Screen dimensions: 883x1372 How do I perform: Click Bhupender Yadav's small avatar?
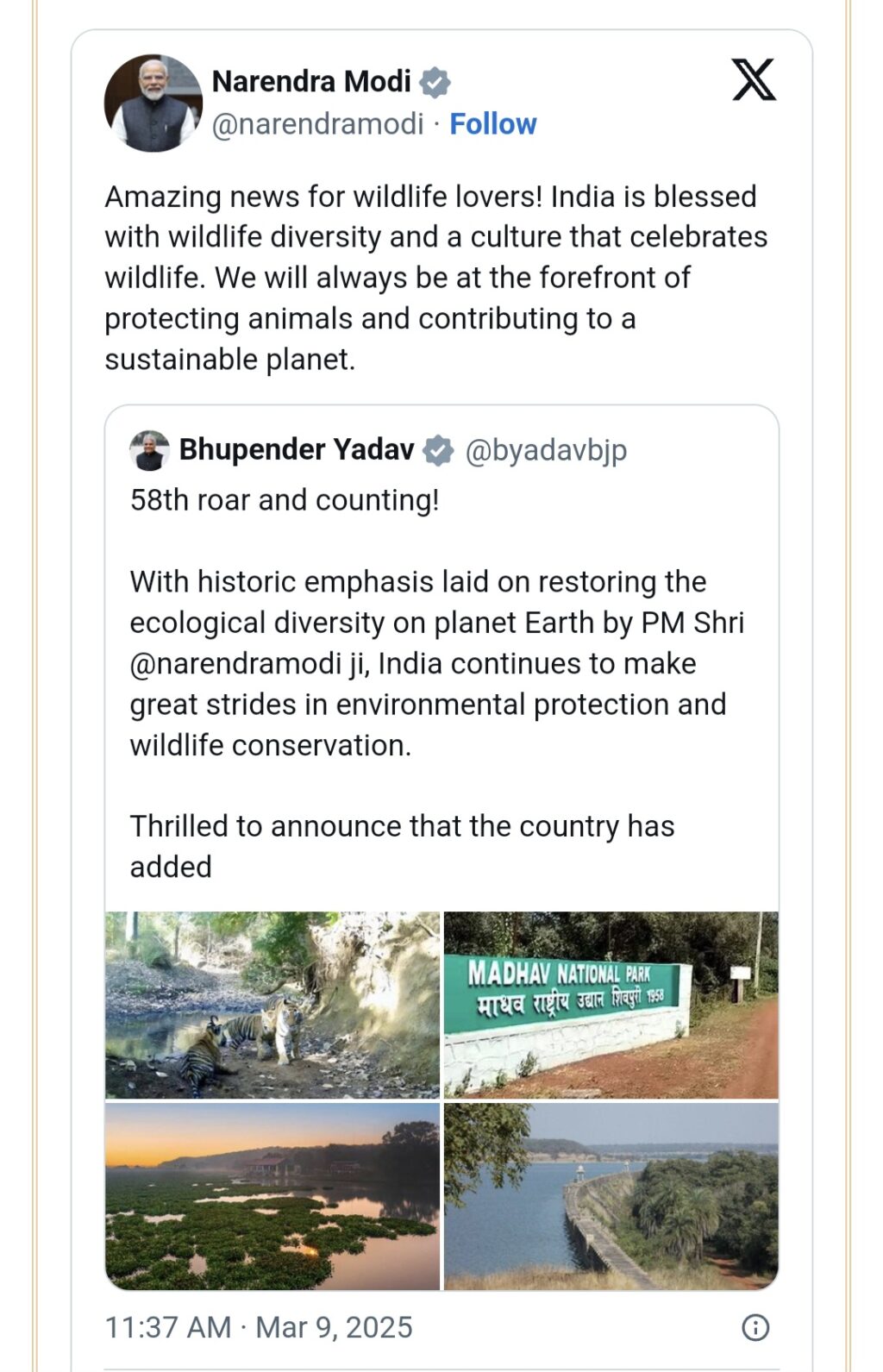[149, 450]
